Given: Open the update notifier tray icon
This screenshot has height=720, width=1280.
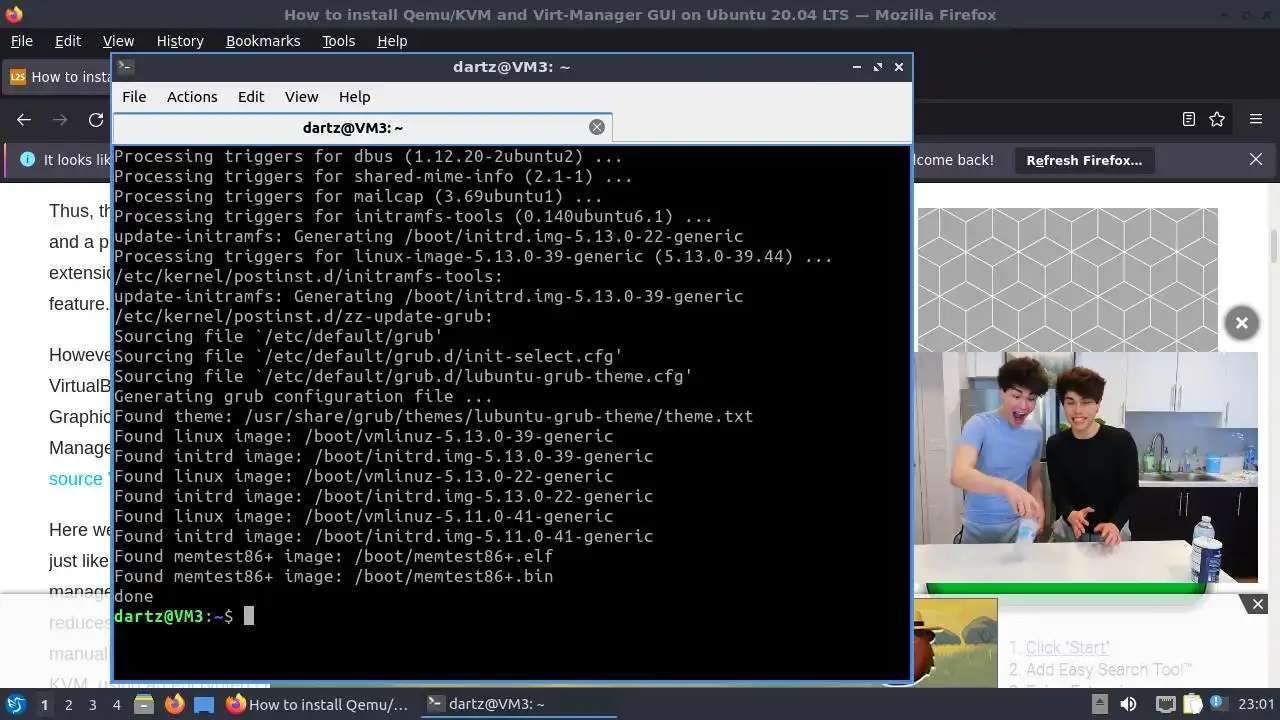Looking at the screenshot, I should [x=1219, y=704].
